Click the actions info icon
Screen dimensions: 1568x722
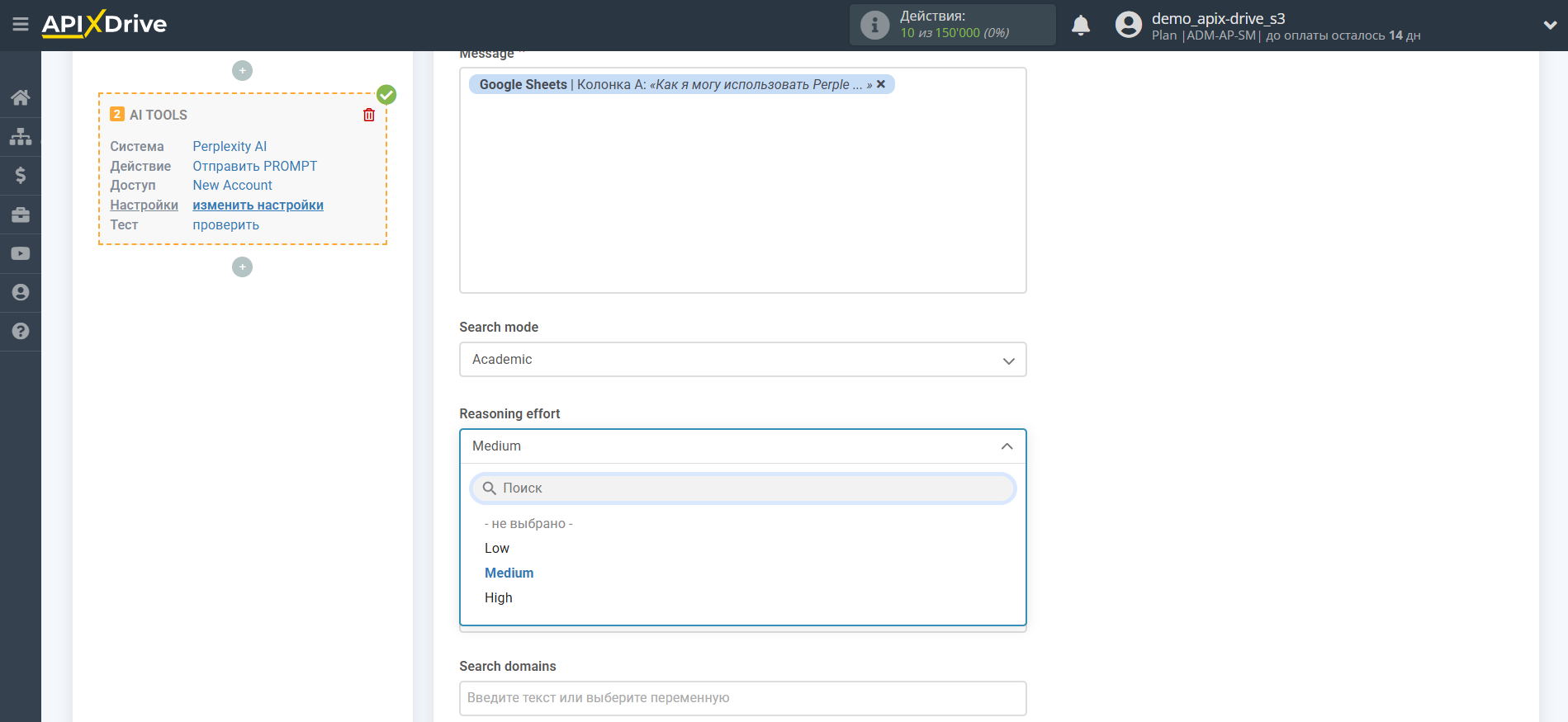[x=874, y=25]
